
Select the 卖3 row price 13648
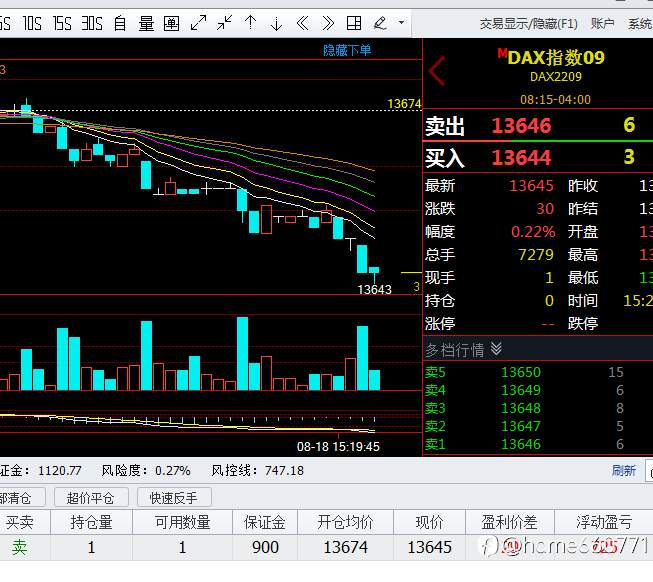[521, 408]
